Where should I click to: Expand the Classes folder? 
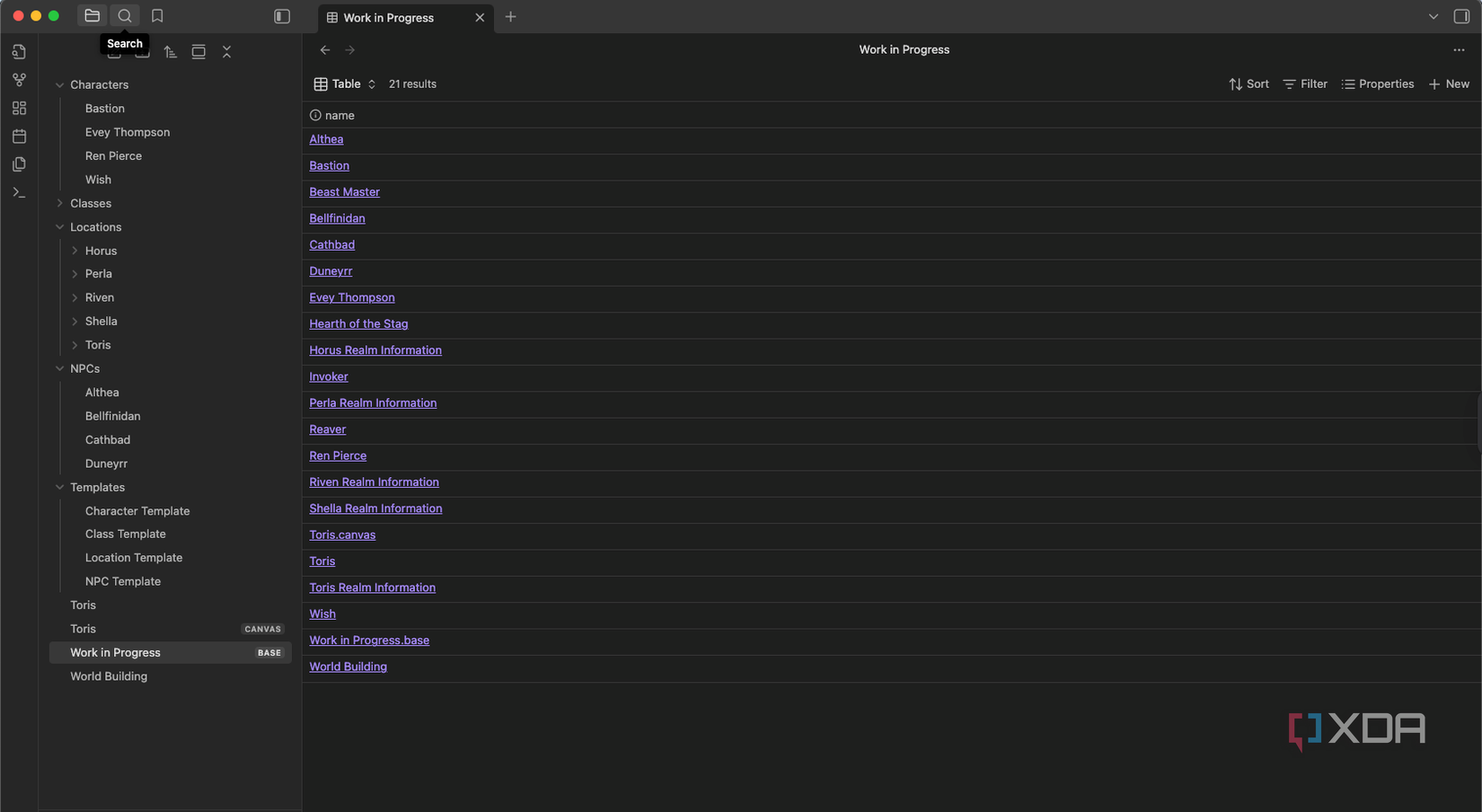tap(59, 203)
